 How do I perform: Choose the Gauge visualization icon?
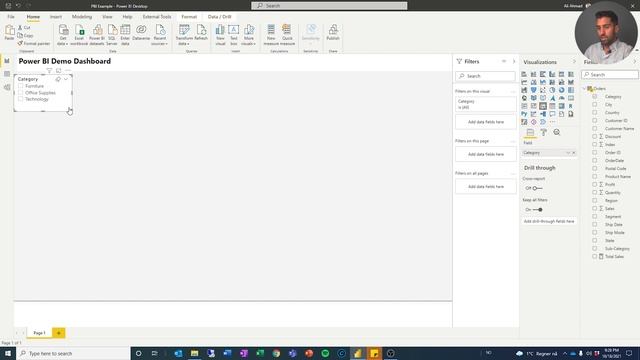pos(562,98)
